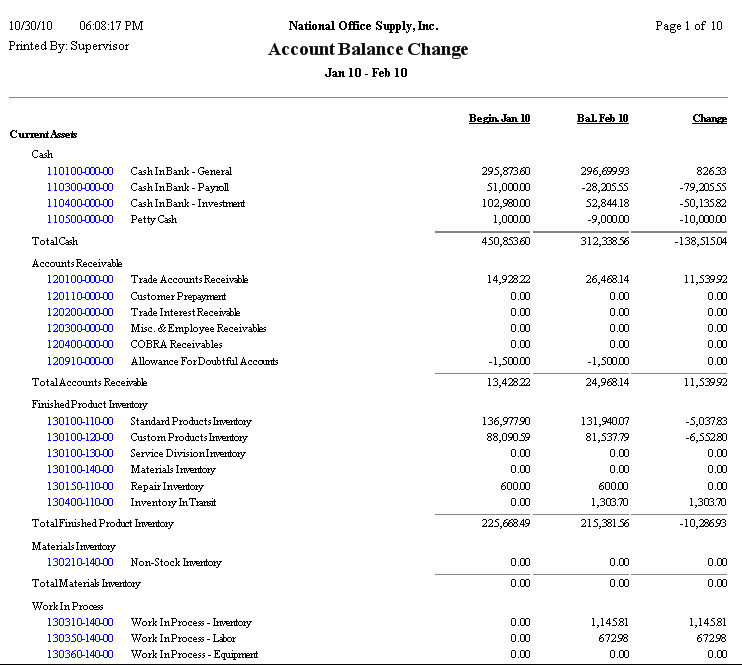742x665 pixels.
Task: Open Inventory In Transit account 130400-110-00
Action: (x=80, y=502)
